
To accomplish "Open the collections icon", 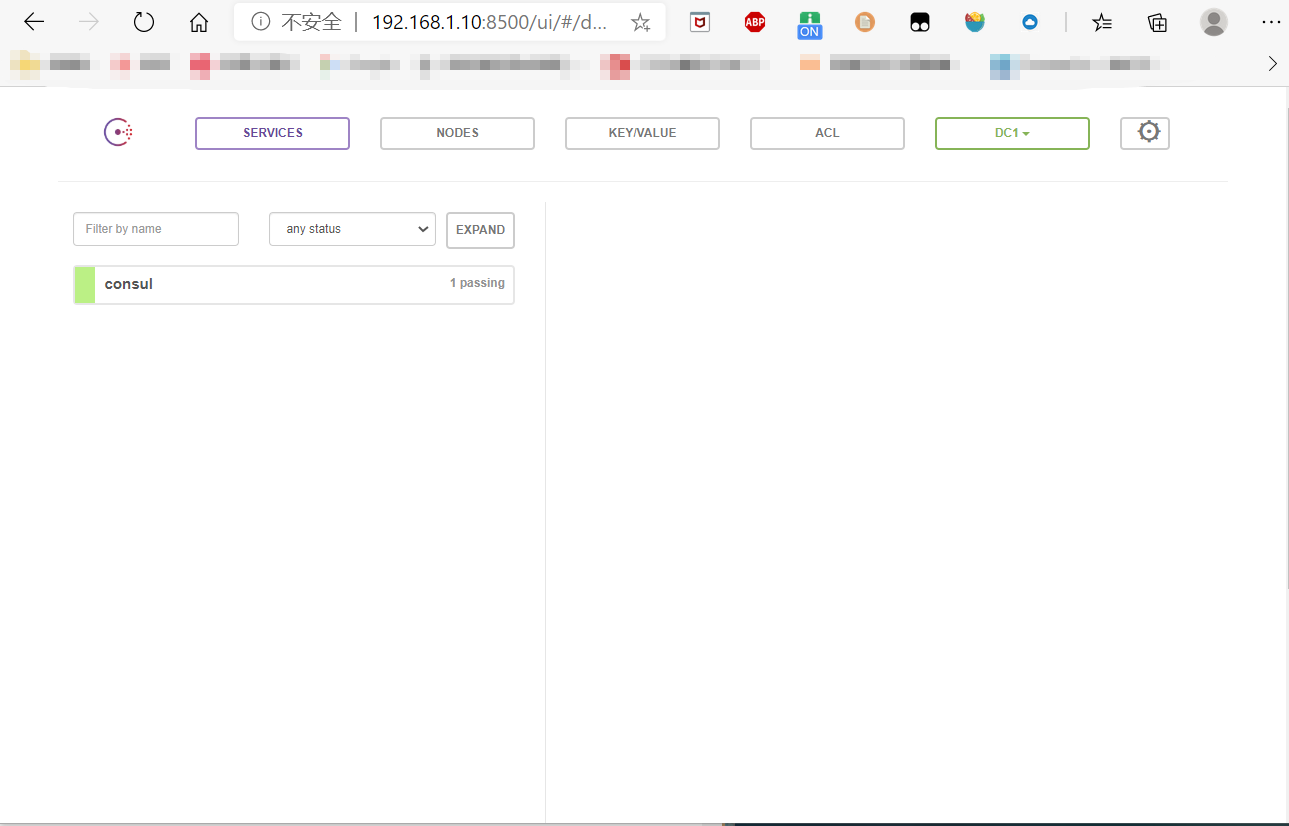I will pos(1157,22).
